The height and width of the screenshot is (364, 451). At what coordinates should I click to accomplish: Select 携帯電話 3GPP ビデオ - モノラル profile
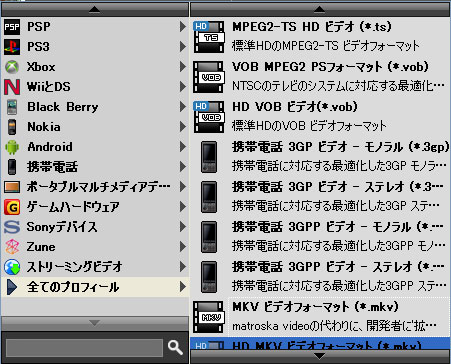[320, 237]
